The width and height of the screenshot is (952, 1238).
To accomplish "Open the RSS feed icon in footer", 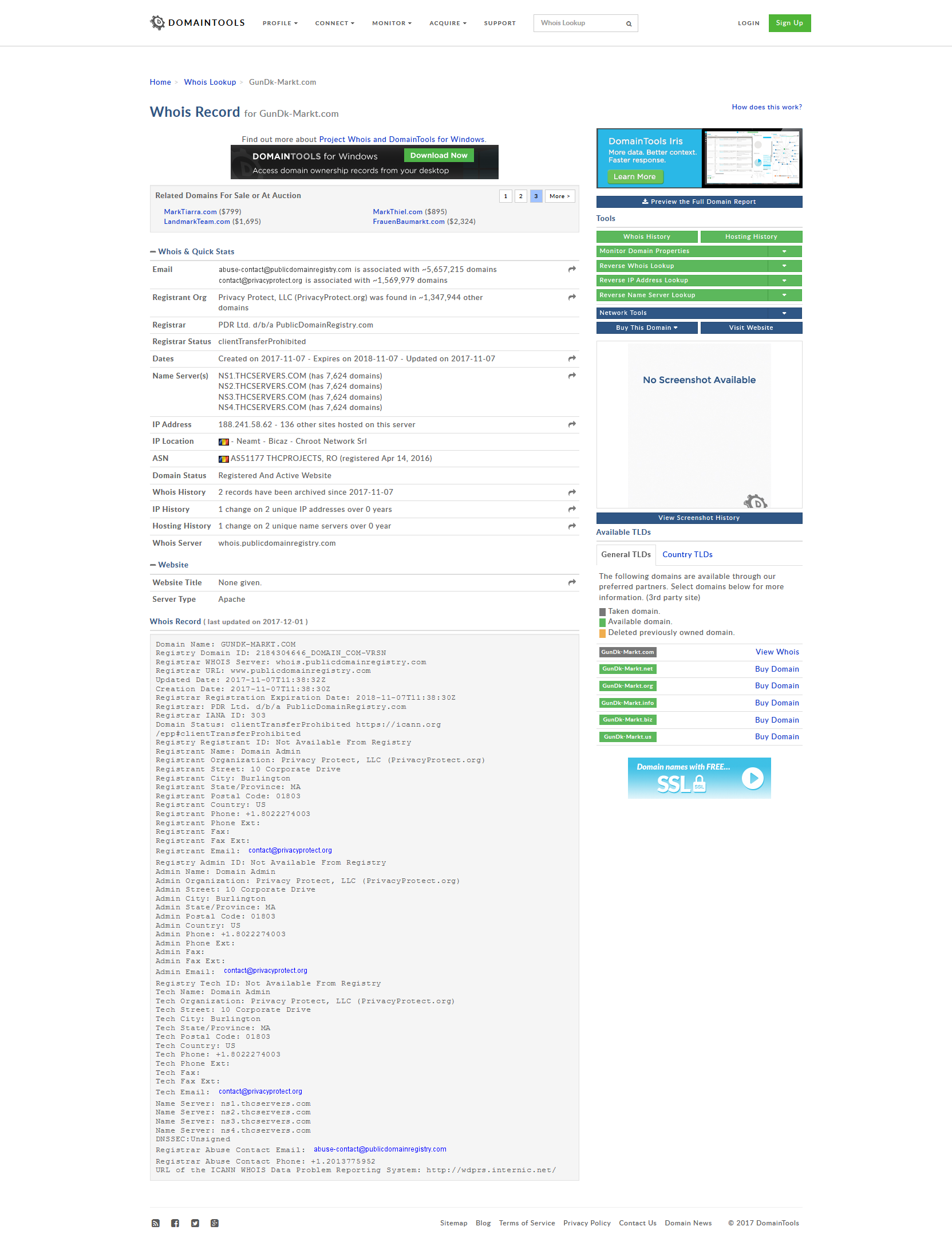I will (155, 1223).
